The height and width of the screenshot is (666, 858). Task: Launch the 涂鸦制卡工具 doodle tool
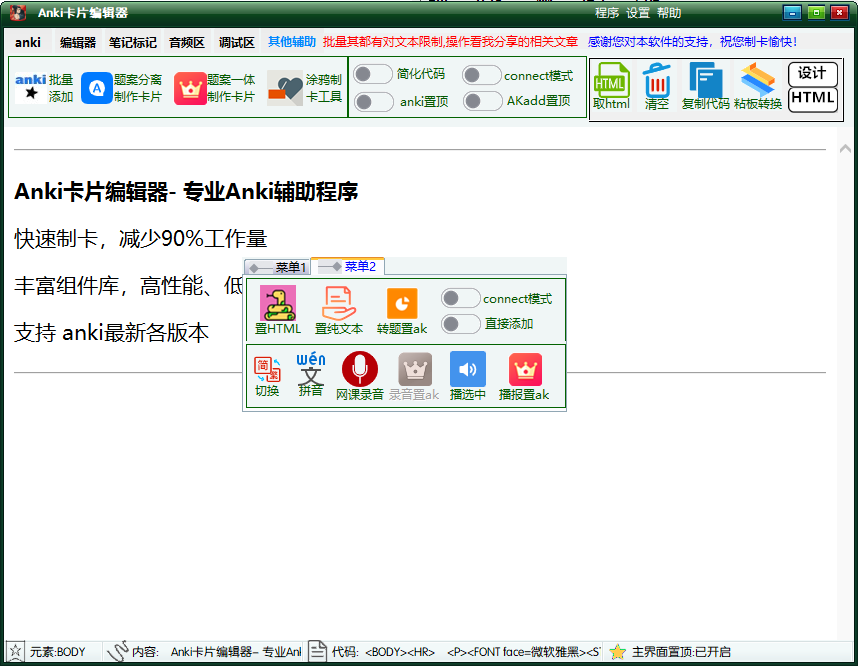tap(285, 88)
